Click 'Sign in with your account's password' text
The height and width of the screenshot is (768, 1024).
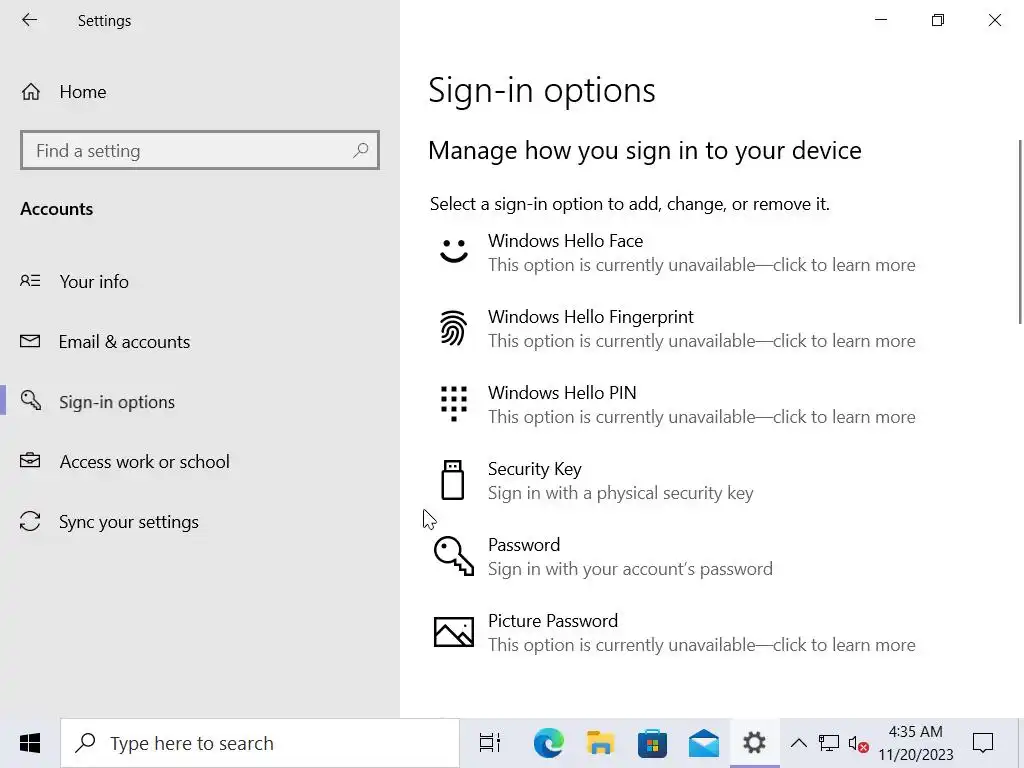point(630,569)
